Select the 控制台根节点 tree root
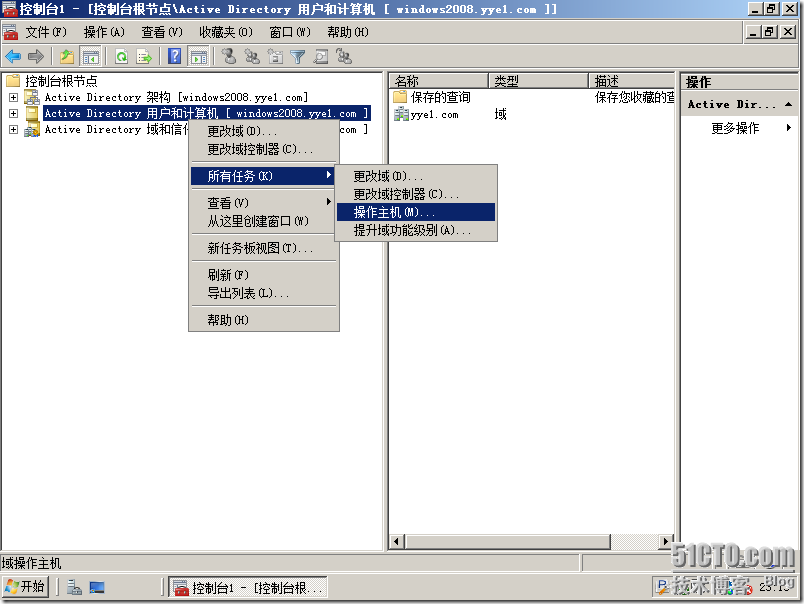Screen dimensions: 804x604 [61, 80]
